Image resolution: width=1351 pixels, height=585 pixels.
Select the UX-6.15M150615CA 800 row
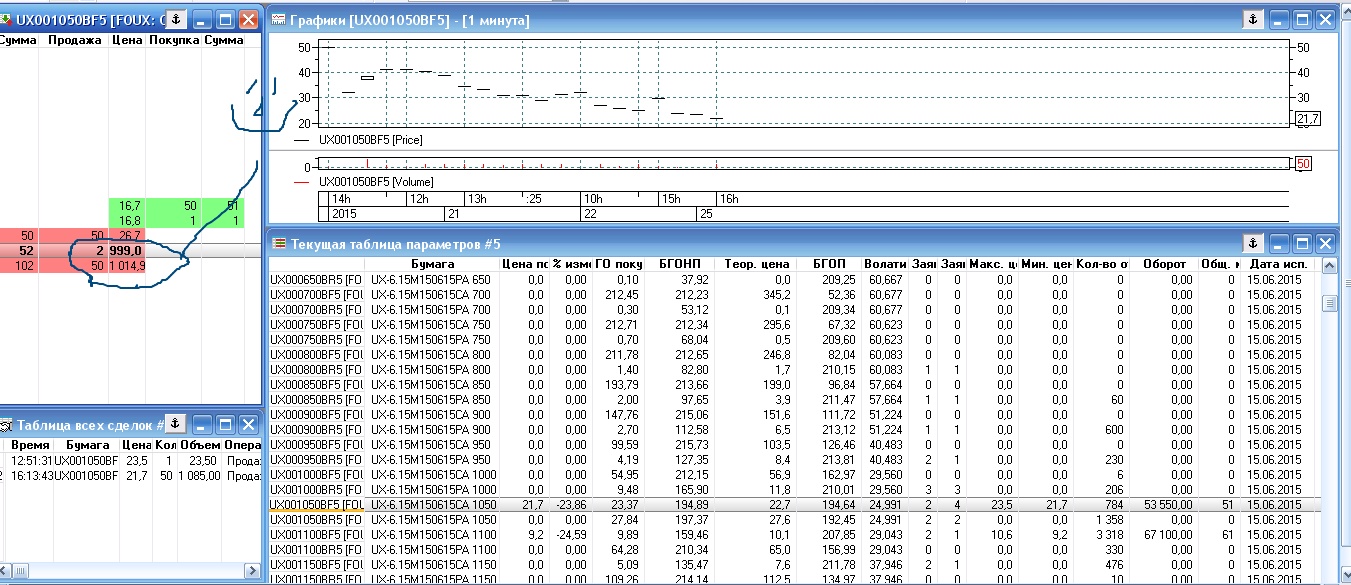pos(793,355)
